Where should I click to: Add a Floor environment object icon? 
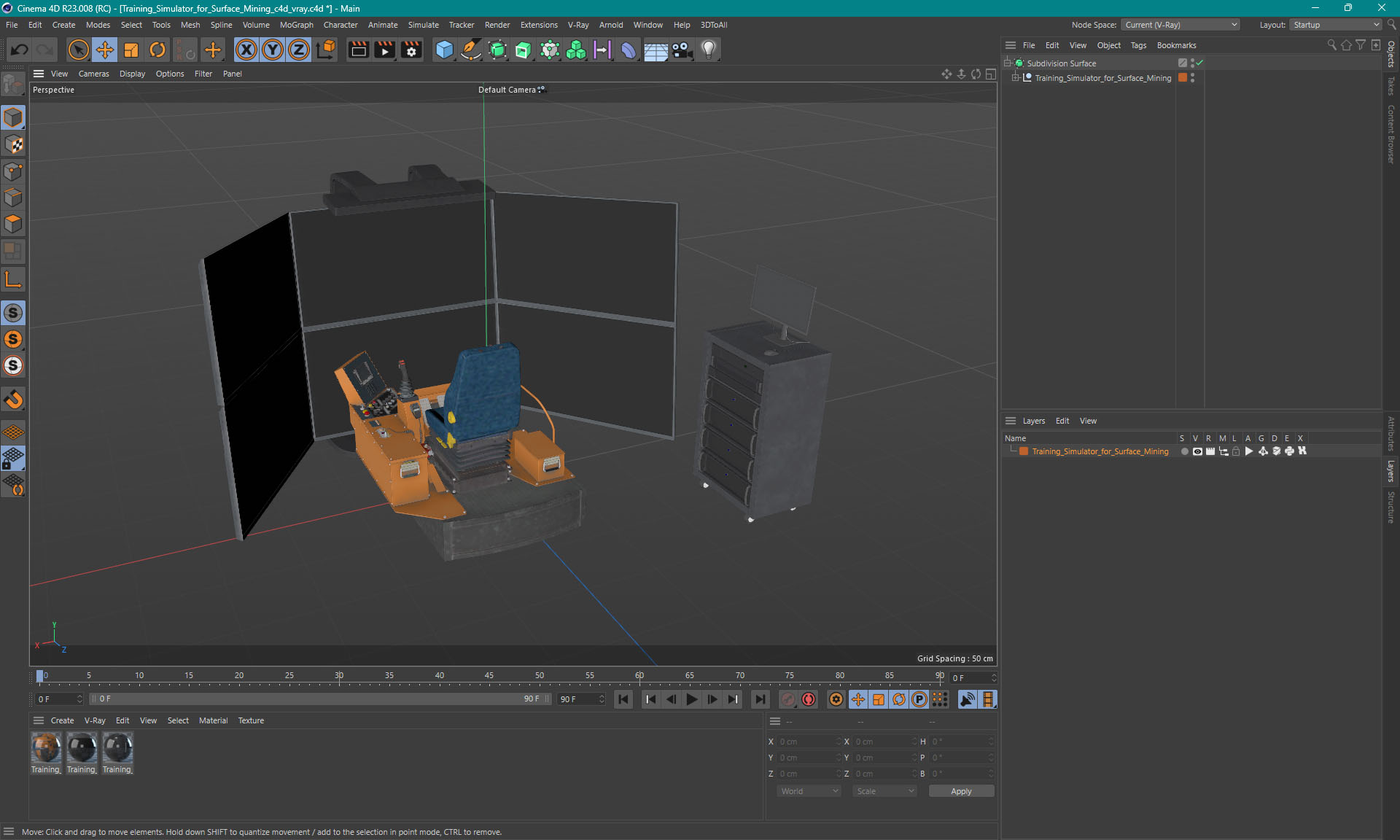(x=656, y=50)
